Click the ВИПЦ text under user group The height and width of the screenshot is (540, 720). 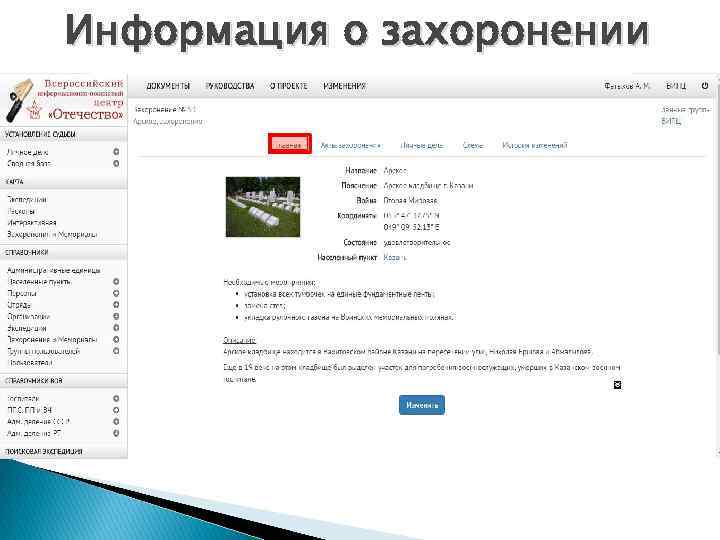[671, 121]
